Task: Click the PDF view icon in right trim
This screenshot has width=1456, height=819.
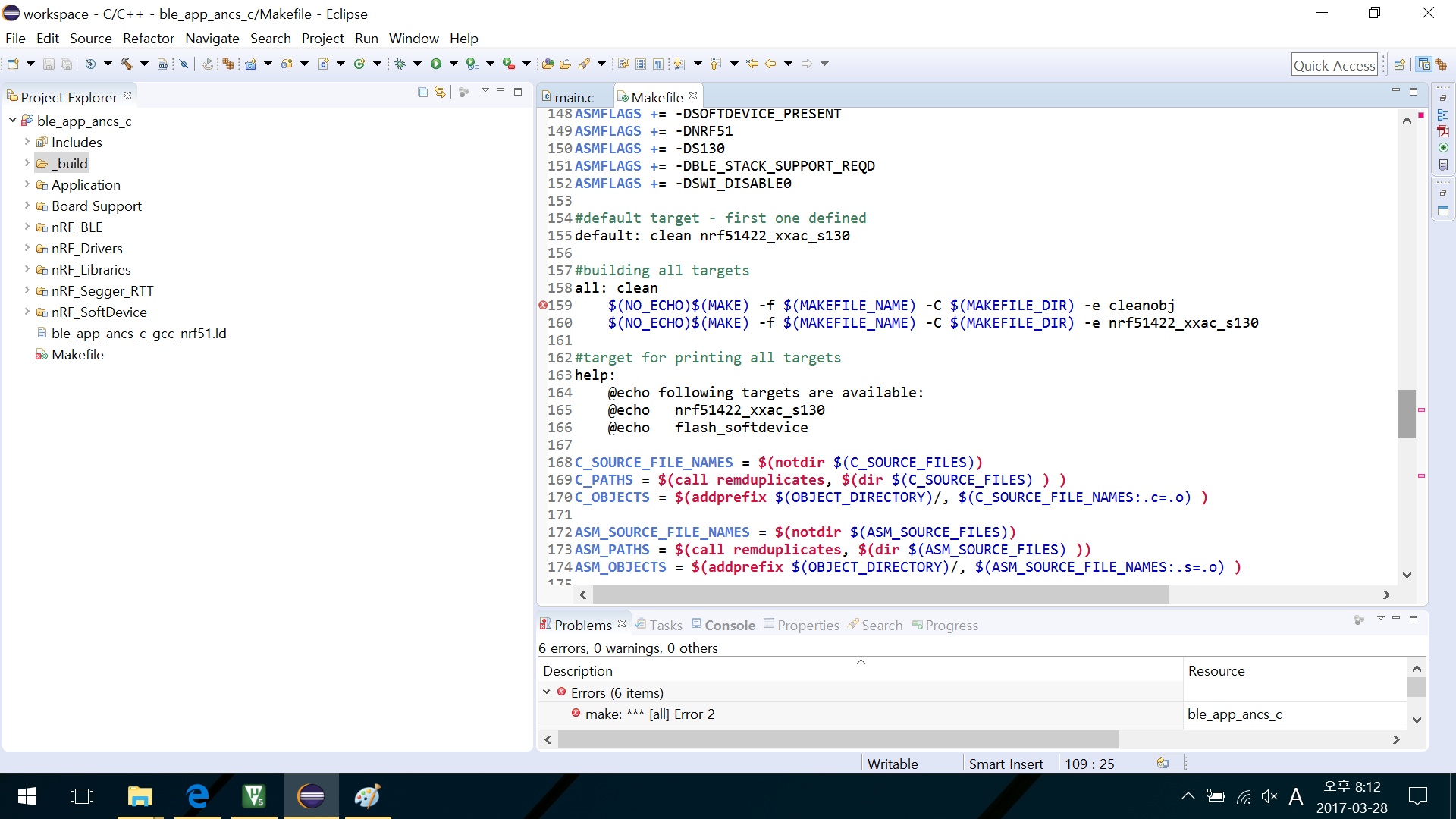Action: point(1443,131)
